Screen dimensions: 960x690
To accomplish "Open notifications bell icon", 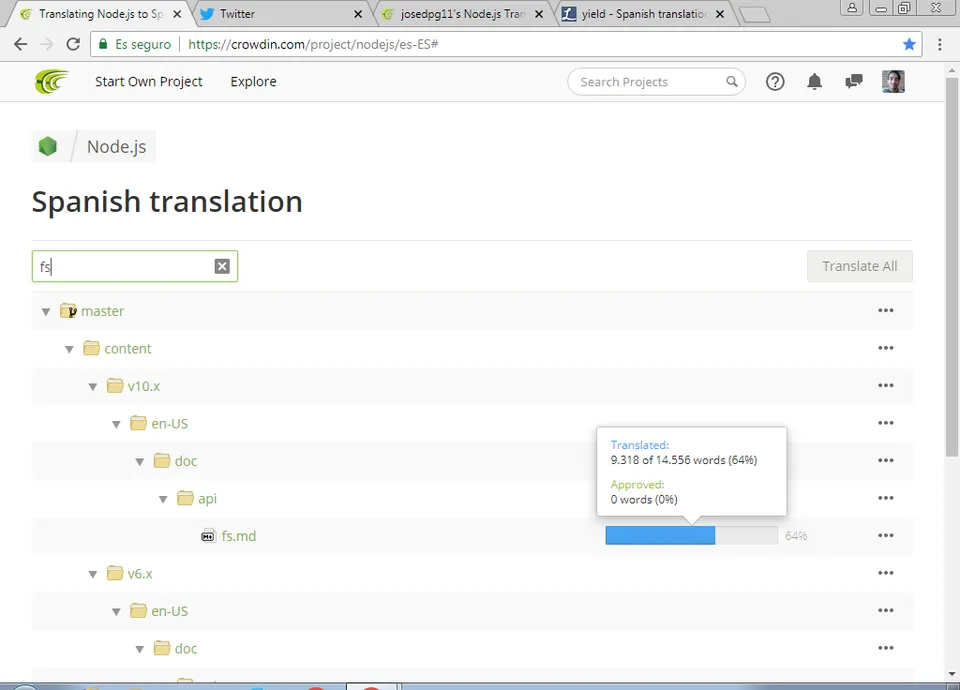I will coord(814,81).
